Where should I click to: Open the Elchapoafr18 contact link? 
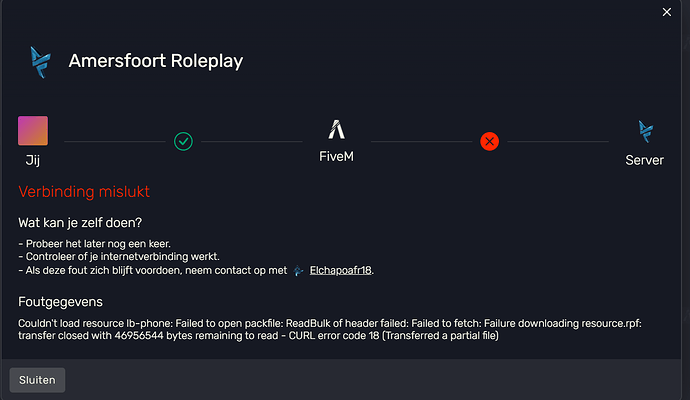click(341, 270)
